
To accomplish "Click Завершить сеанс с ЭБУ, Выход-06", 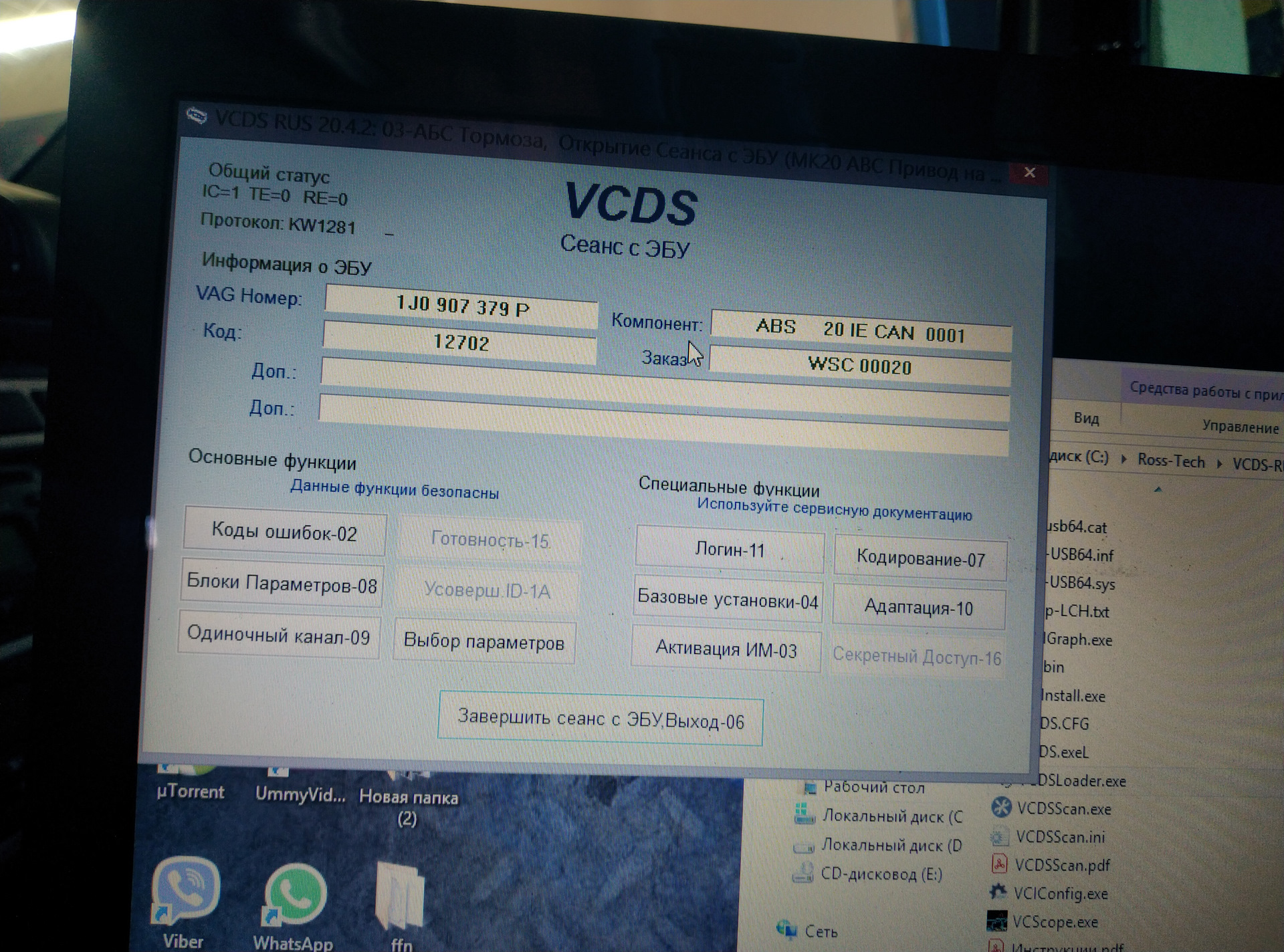I will click(x=601, y=719).
